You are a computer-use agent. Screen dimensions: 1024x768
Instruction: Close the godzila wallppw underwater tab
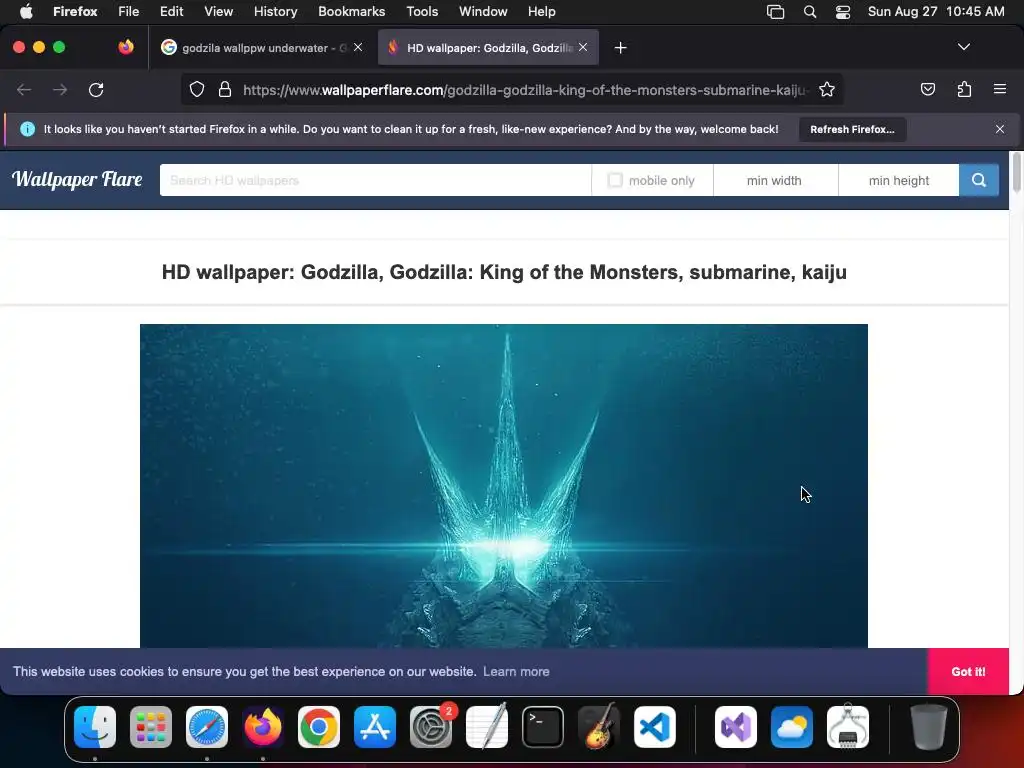[358, 47]
